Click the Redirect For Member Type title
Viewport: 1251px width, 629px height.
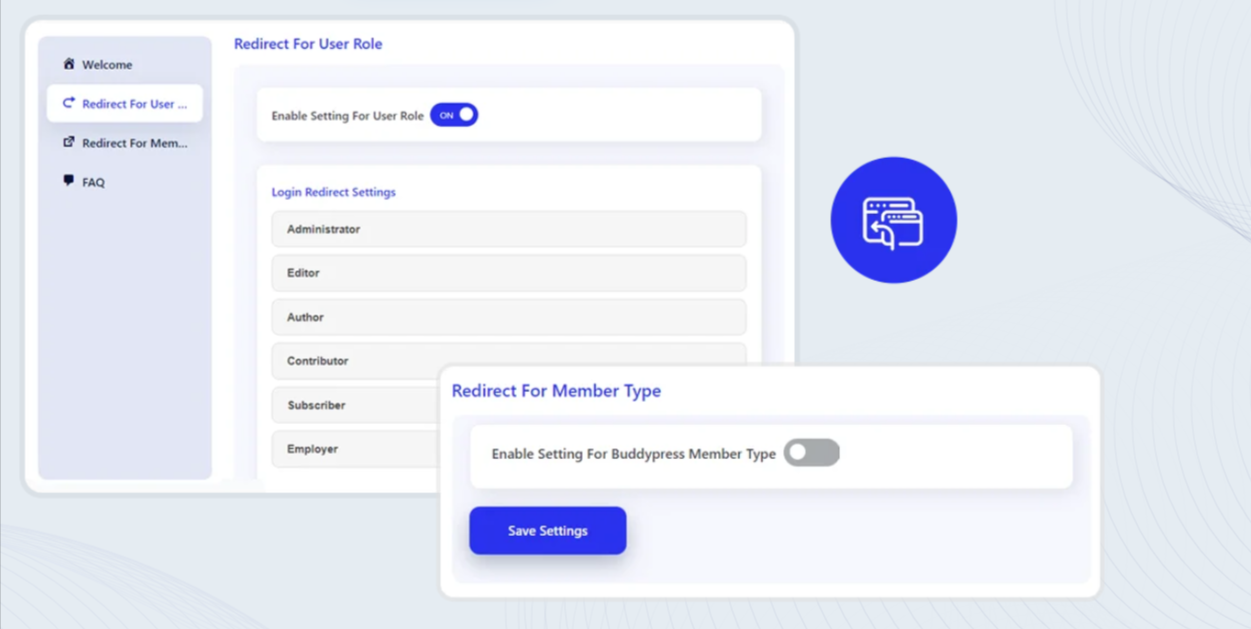coord(556,391)
